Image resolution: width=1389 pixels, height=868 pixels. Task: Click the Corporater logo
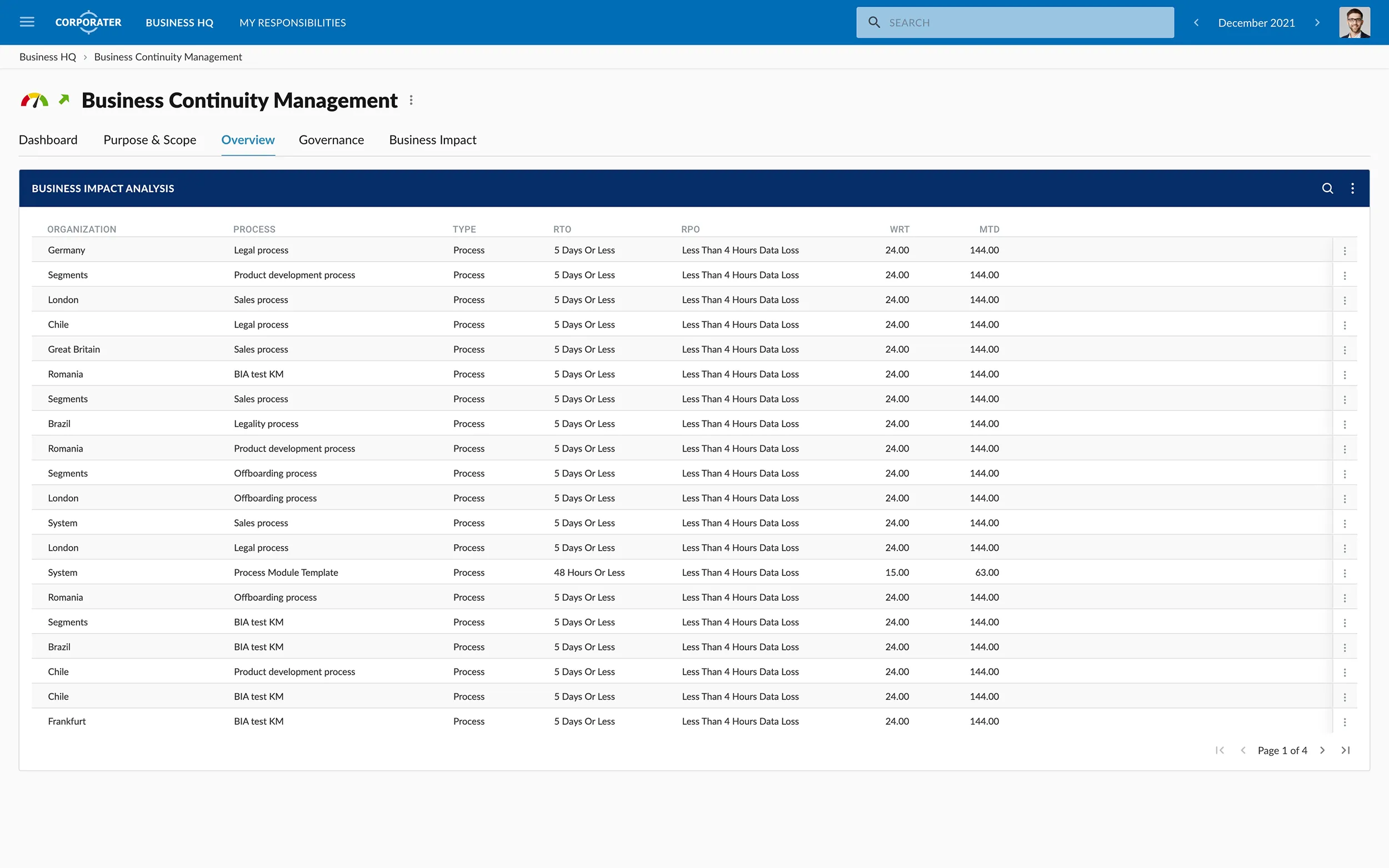click(88, 22)
